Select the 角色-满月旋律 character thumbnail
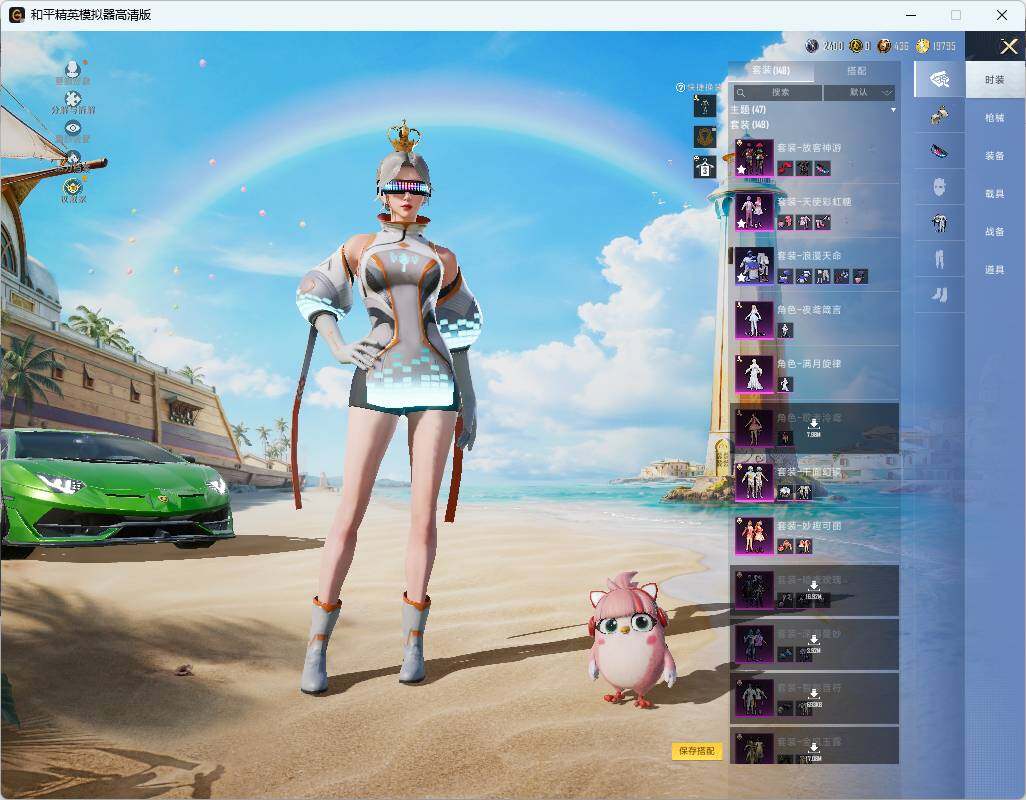The height and width of the screenshot is (800, 1026). point(754,374)
